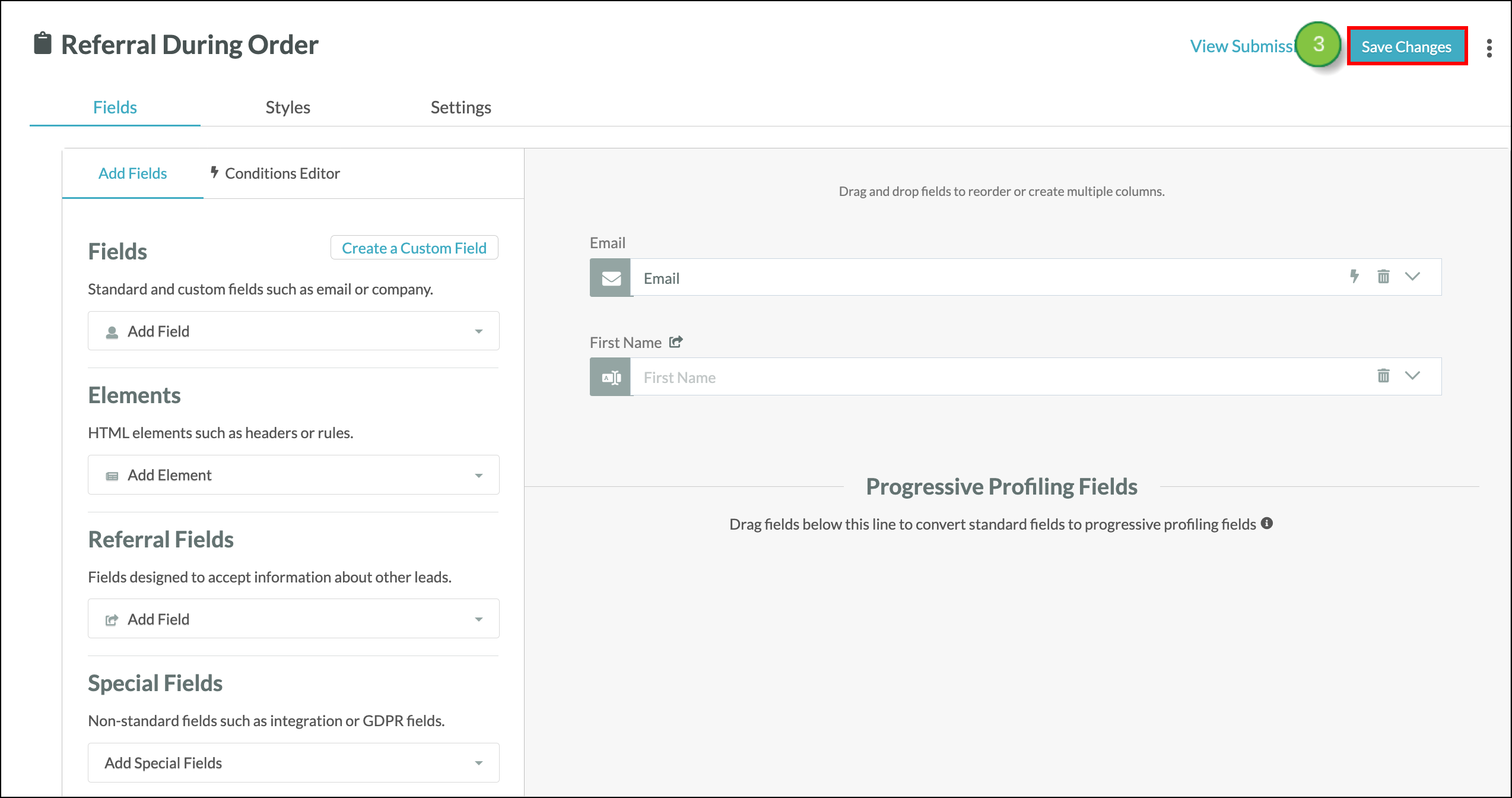
Task: Click the info icon by progressive profiling text
Action: tap(1267, 523)
